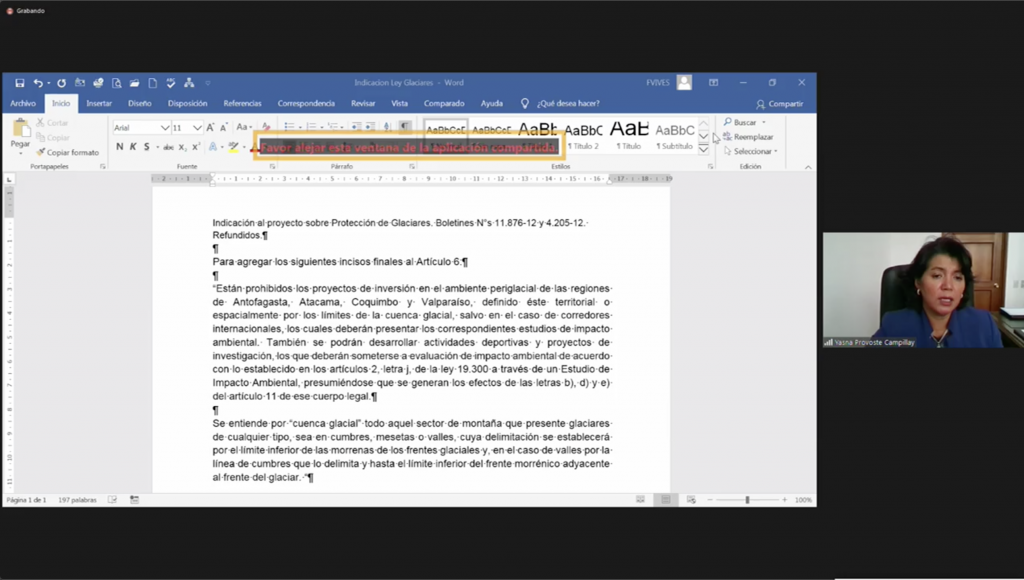Decrease the paragraph indent
This screenshot has width=1024, height=580.
[356, 126]
